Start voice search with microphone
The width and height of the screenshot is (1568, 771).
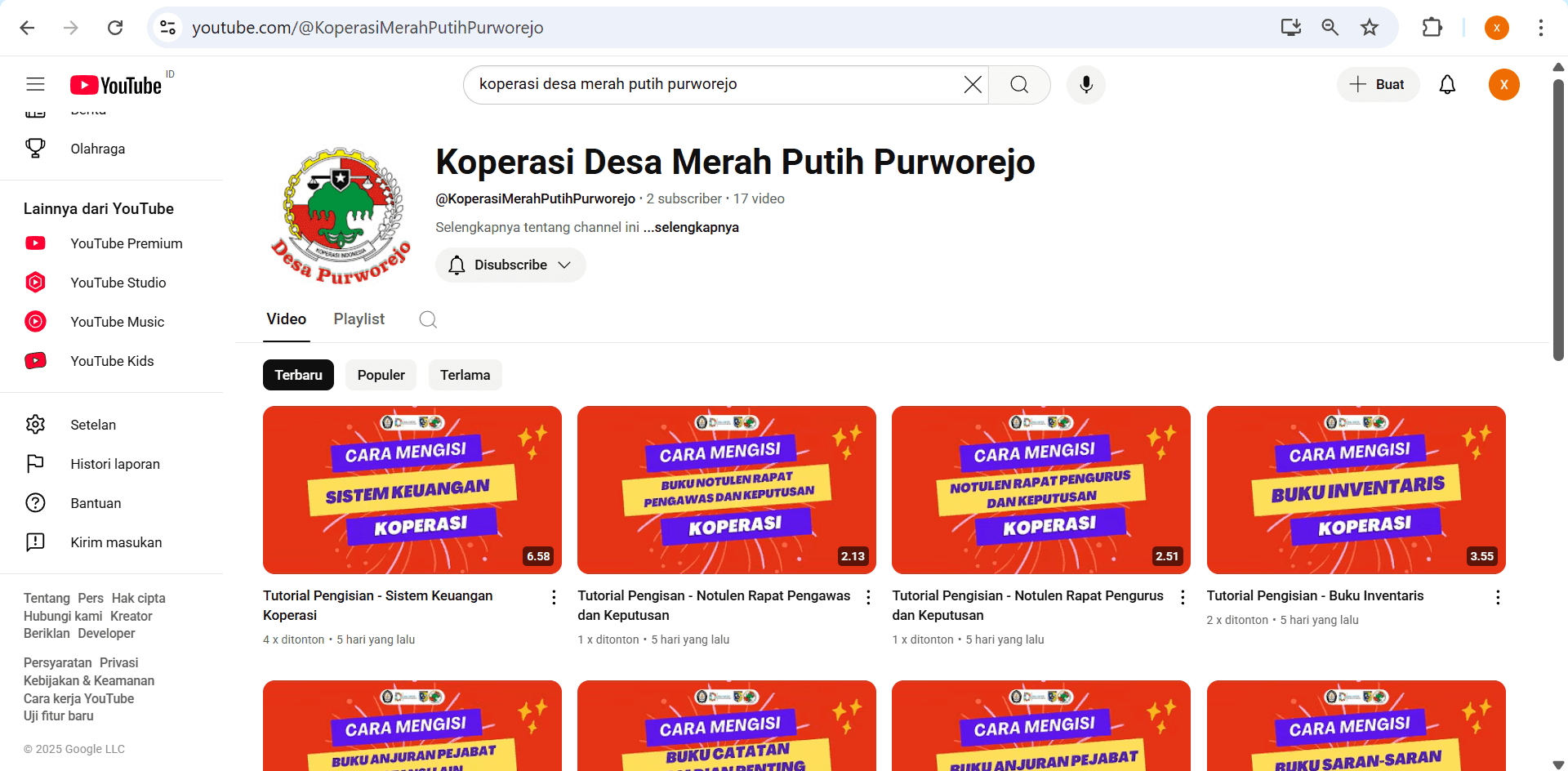(x=1085, y=84)
